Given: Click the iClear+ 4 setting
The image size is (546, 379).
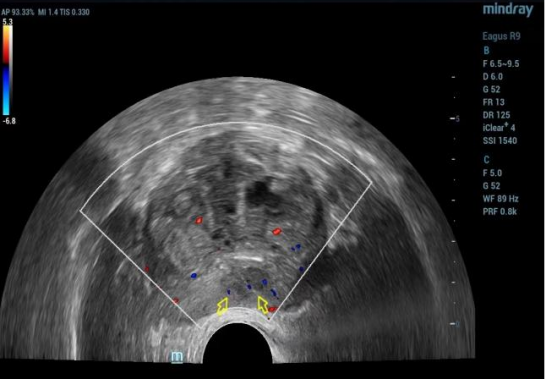Looking at the screenshot, I should pyautogui.click(x=499, y=127).
